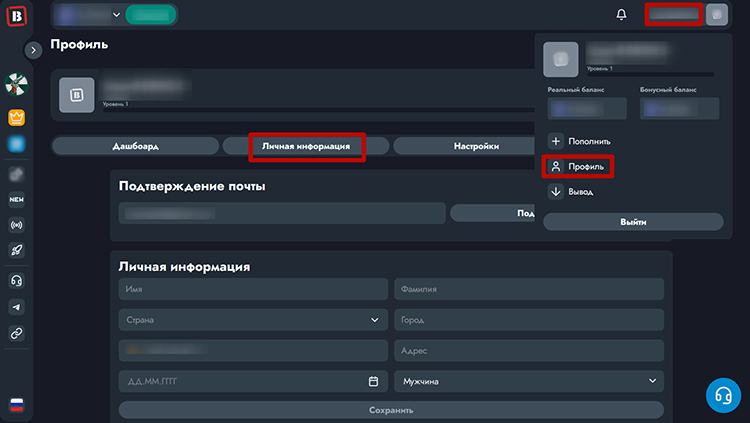Click the Бонусный баланс value box
The height and width of the screenshot is (423, 750).
point(679,109)
